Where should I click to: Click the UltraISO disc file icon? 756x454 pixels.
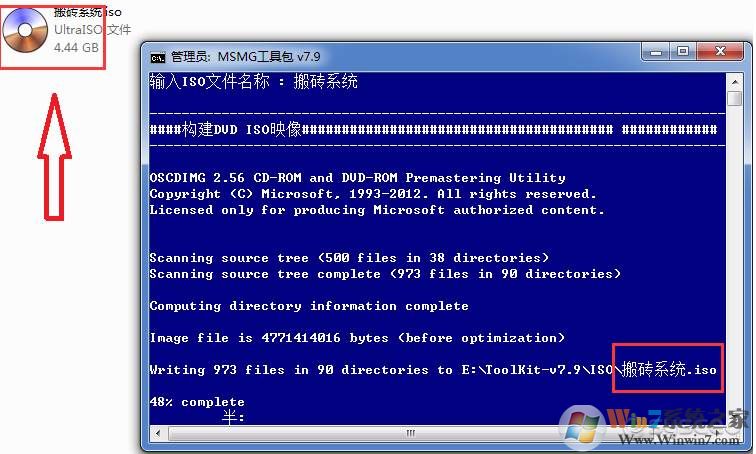tap(25, 30)
